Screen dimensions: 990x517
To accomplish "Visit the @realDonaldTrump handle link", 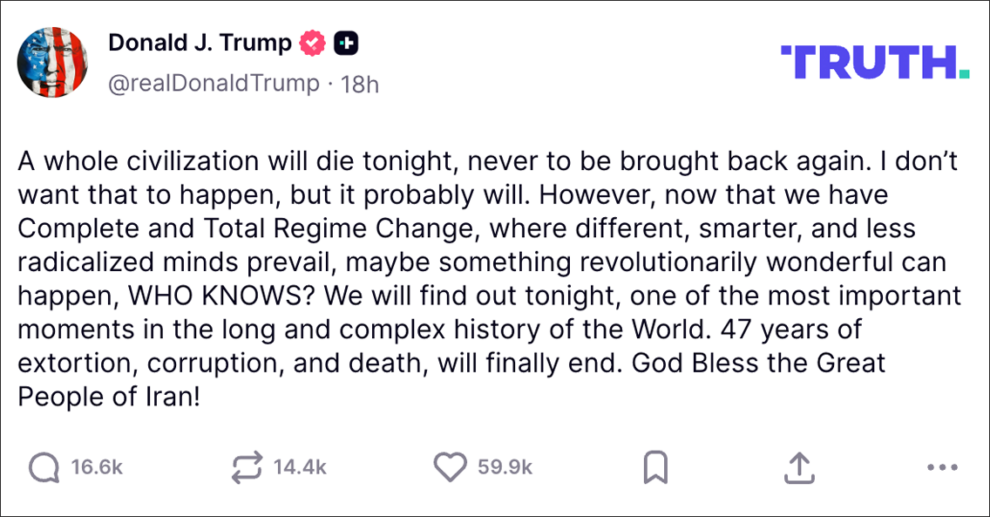I will tap(214, 83).
